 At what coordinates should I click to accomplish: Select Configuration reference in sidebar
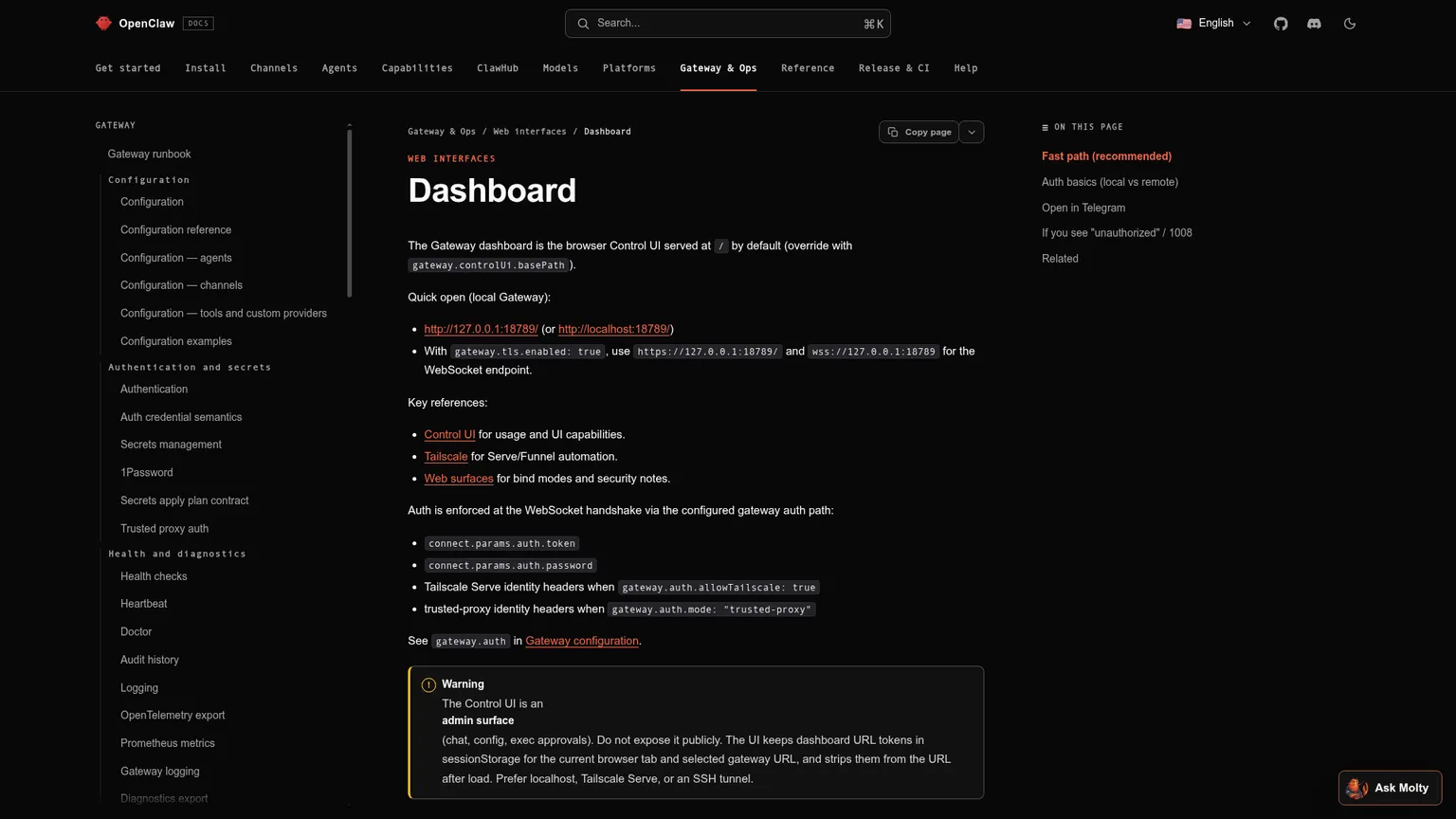(x=175, y=230)
